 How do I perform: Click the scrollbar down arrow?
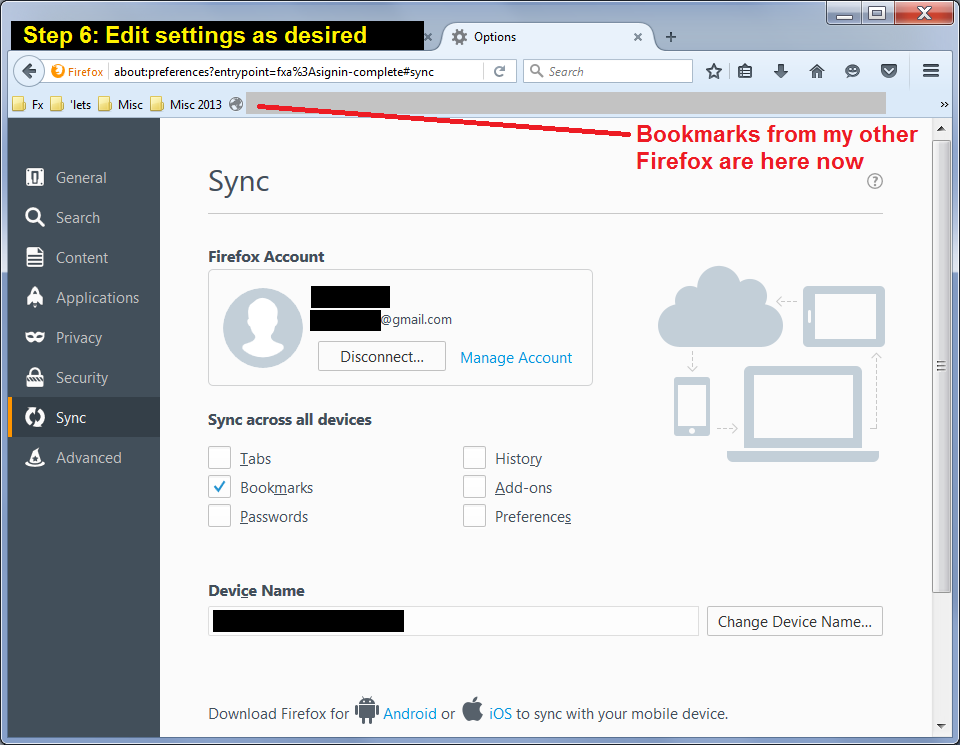click(x=941, y=727)
